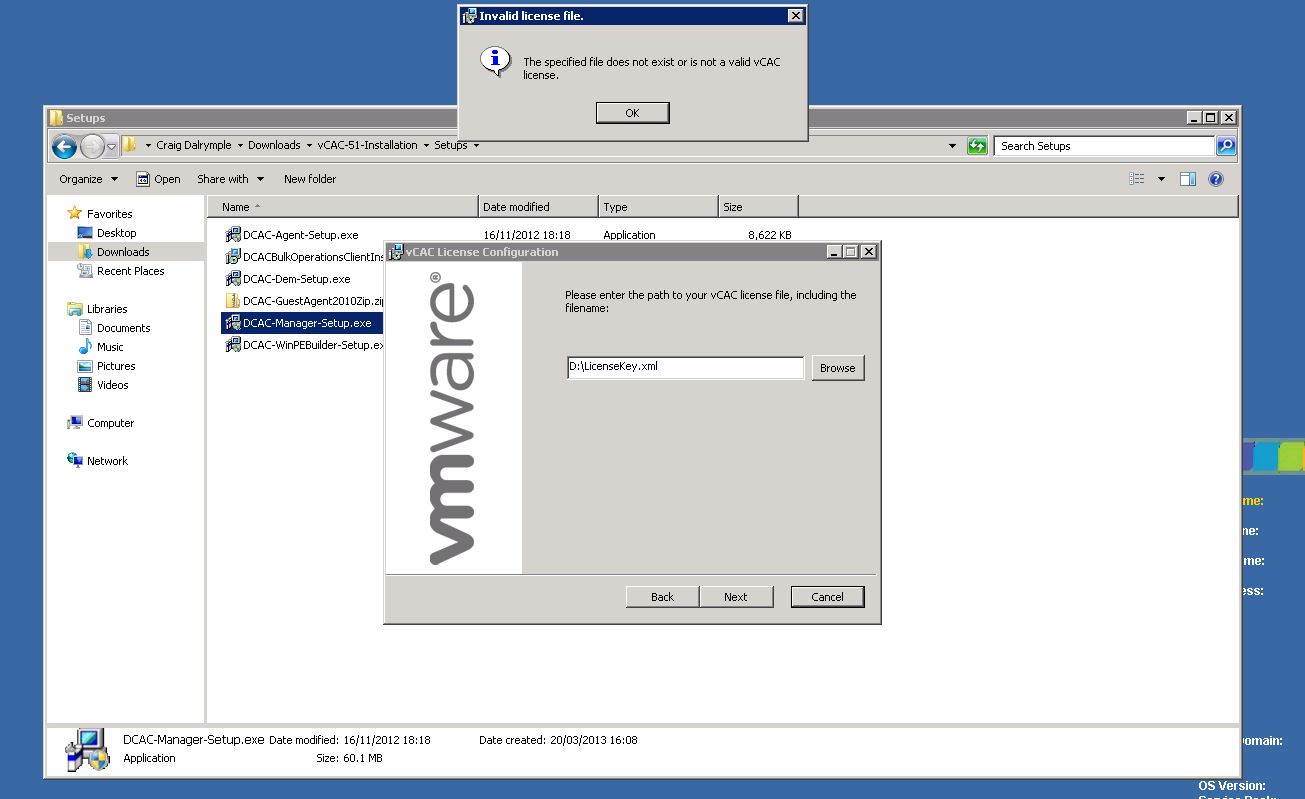Select the Videos library
Image resolution: width=1305 pixels, height=799 pixels.
pyautogui.click(x=112, y=385)
